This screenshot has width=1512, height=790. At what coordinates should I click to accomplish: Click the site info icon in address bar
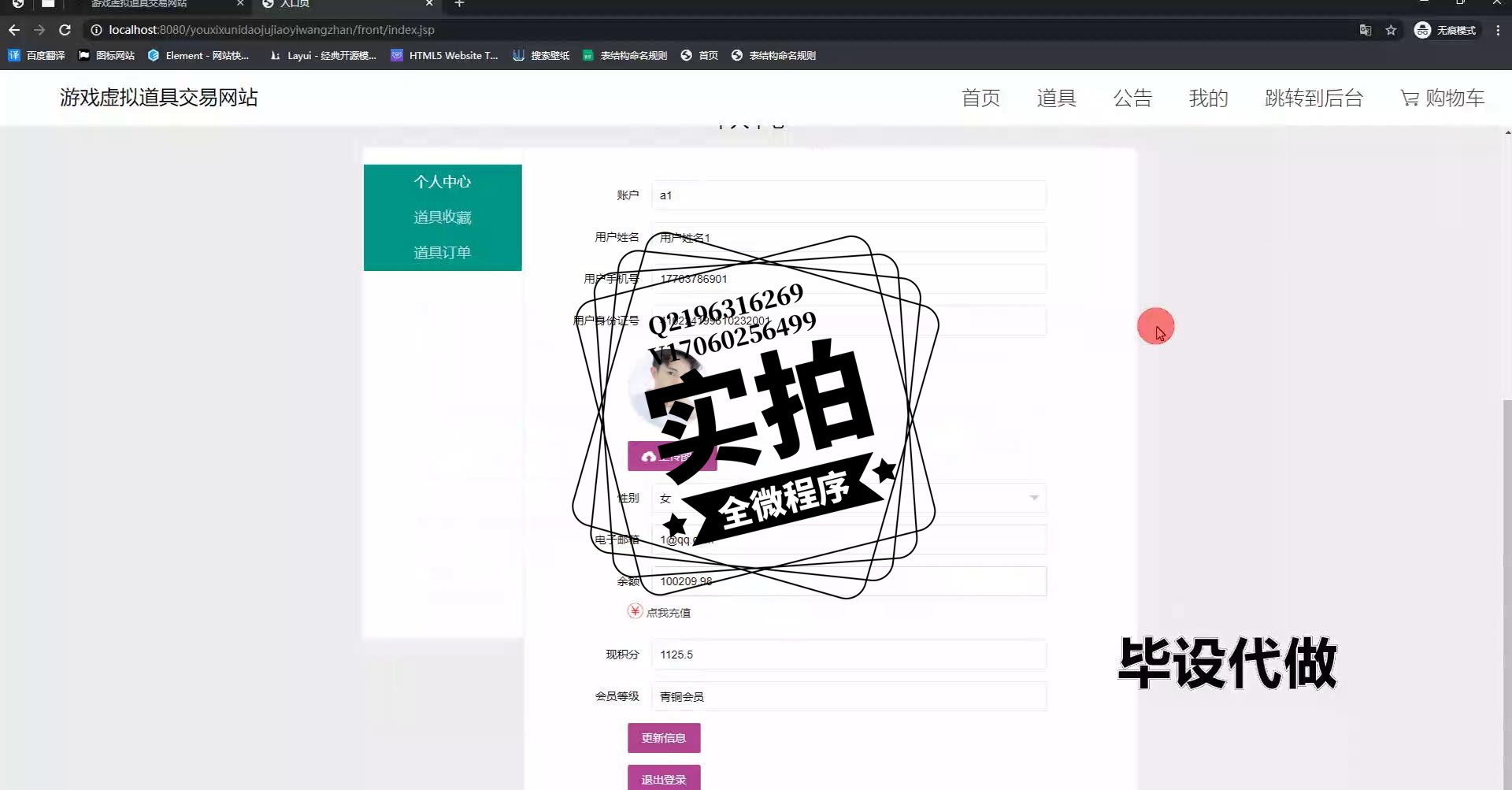coord(96,30)
